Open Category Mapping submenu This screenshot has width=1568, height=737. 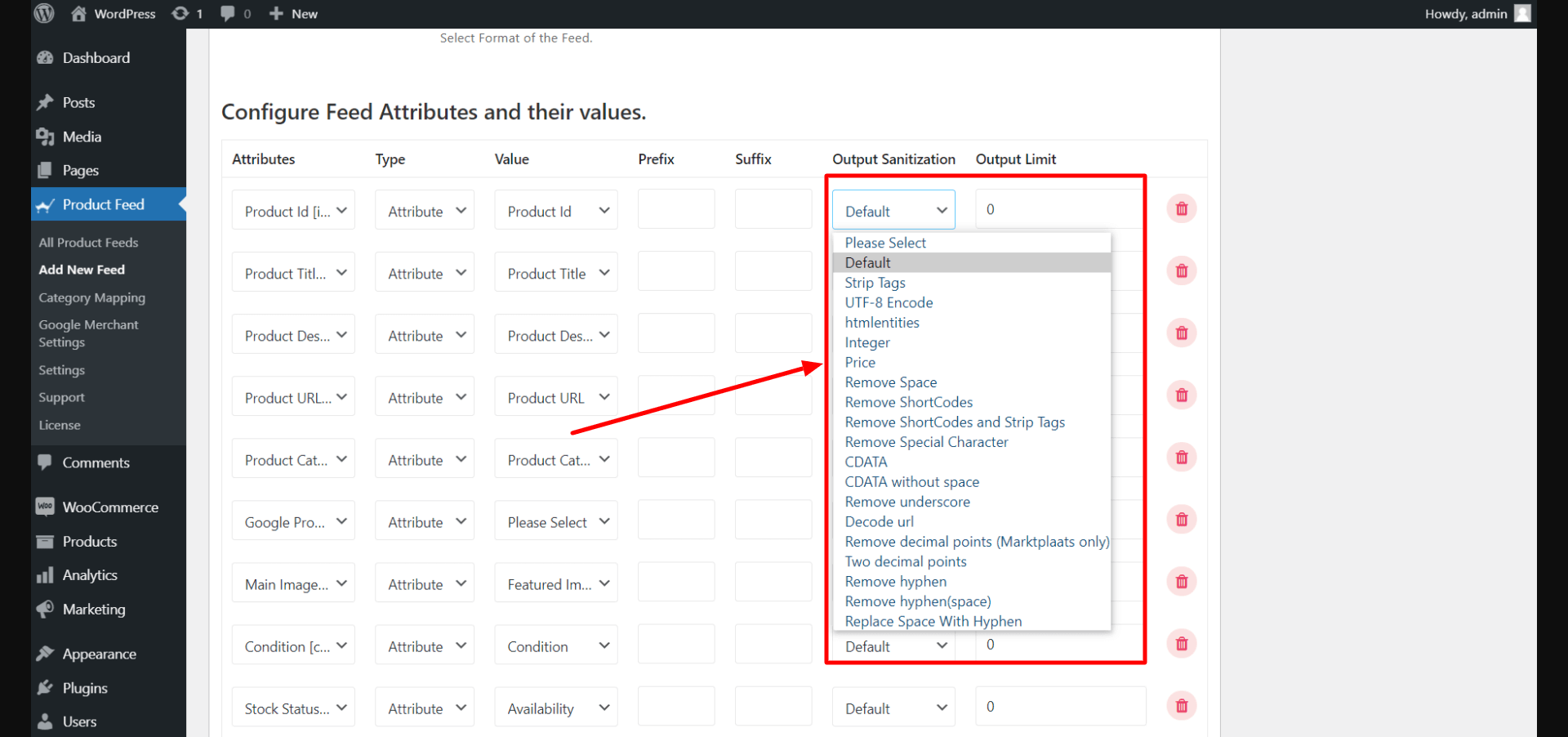tap(91, 298)
